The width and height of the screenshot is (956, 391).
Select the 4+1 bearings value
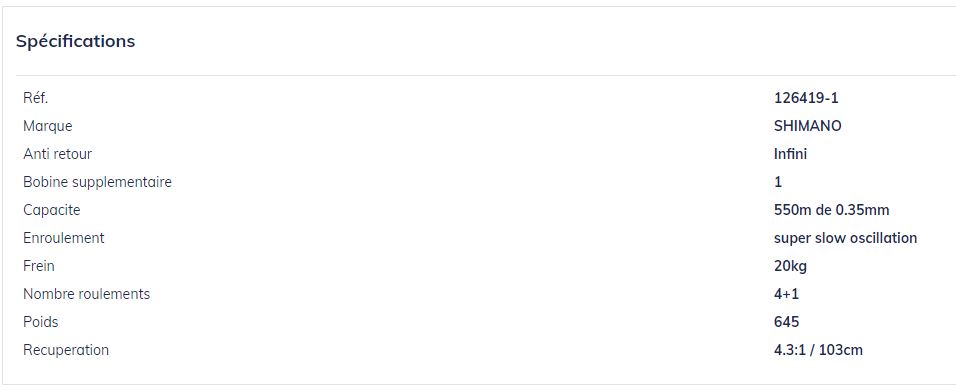click(x=787, y=294)
